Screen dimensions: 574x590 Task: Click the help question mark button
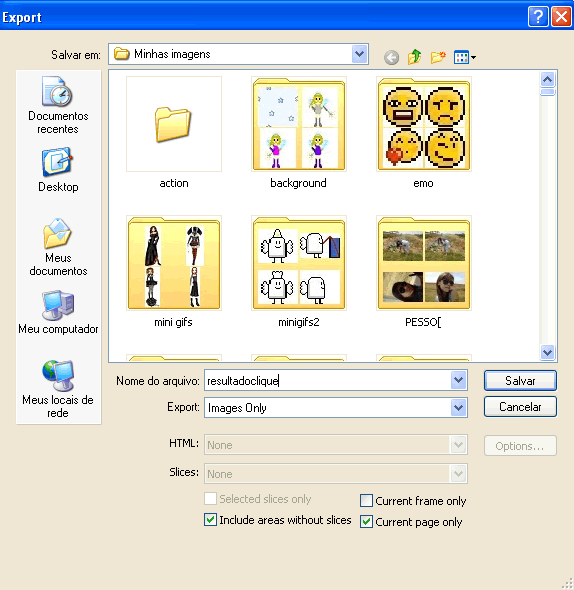(x=538, y=17)
